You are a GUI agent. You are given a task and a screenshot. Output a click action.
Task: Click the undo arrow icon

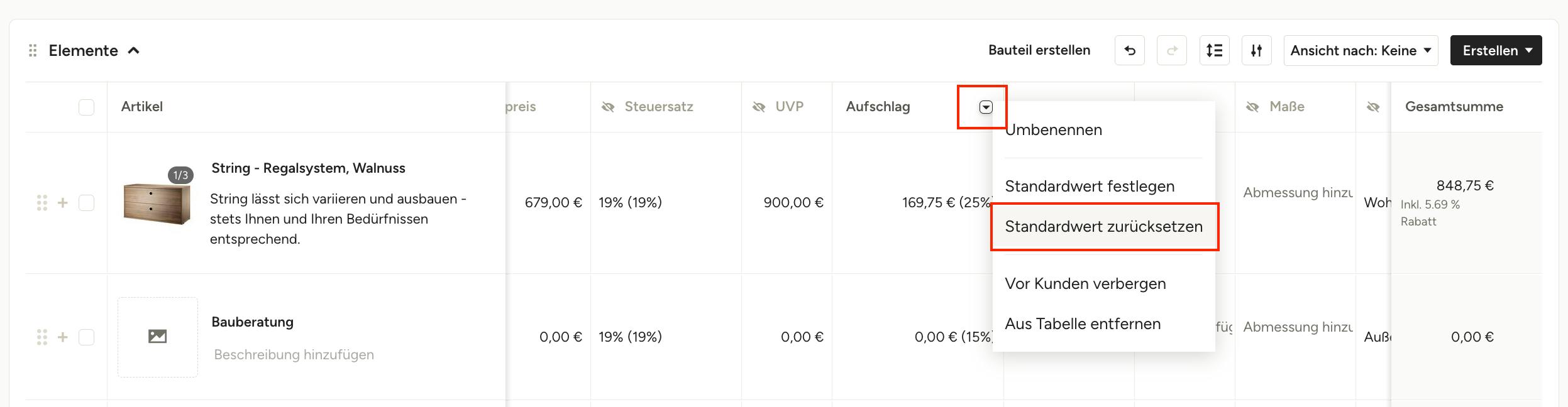1130,50
